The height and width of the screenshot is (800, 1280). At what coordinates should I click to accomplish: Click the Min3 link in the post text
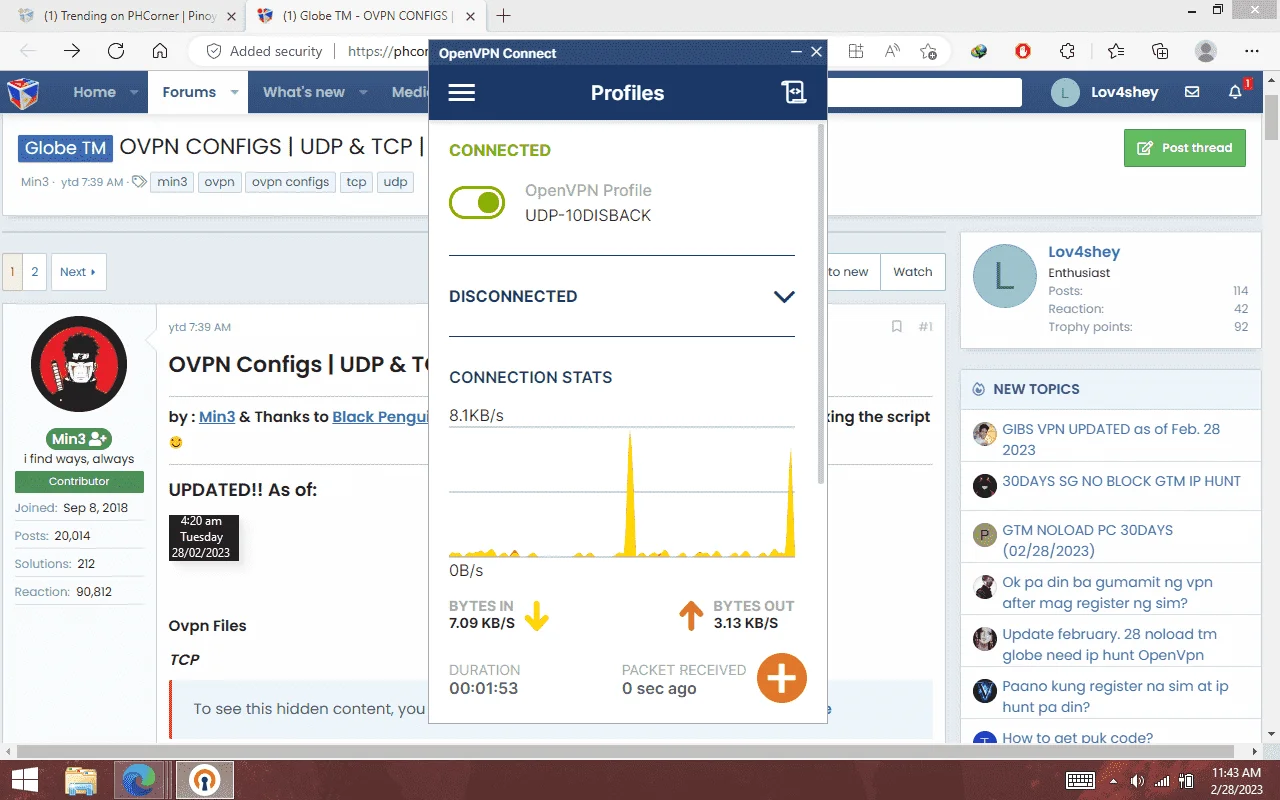point(217,417)
